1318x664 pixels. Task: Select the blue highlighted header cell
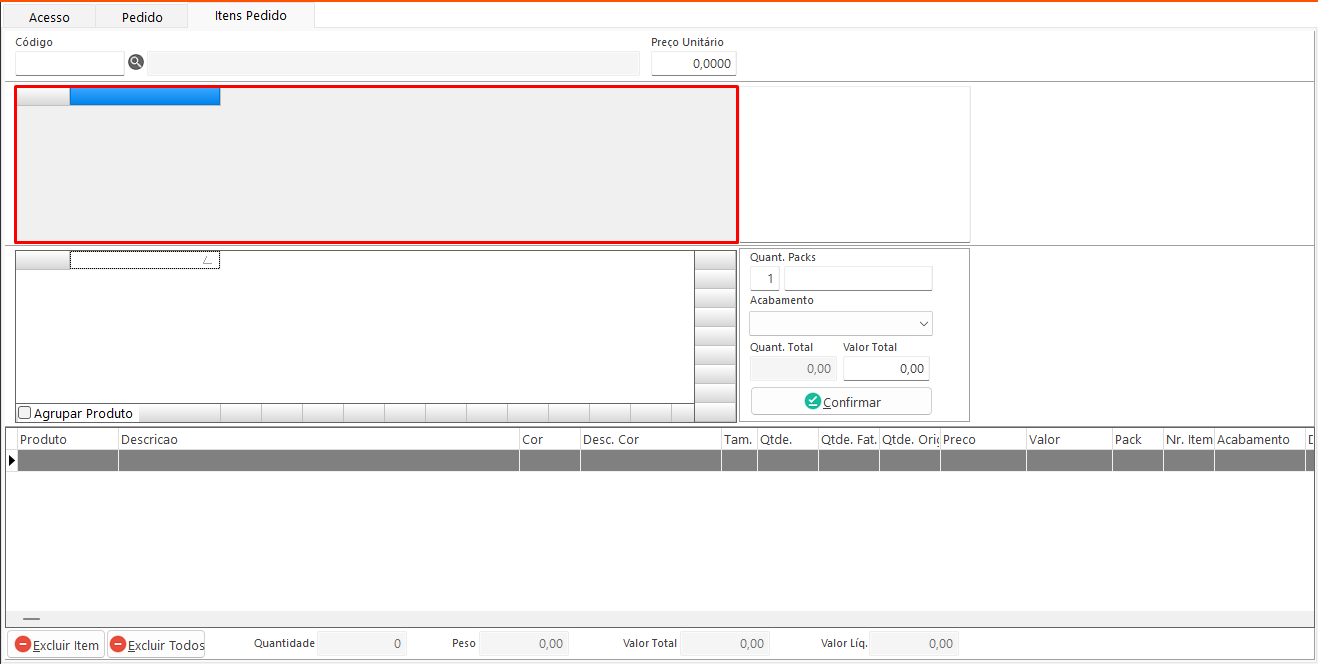[144, 96]
